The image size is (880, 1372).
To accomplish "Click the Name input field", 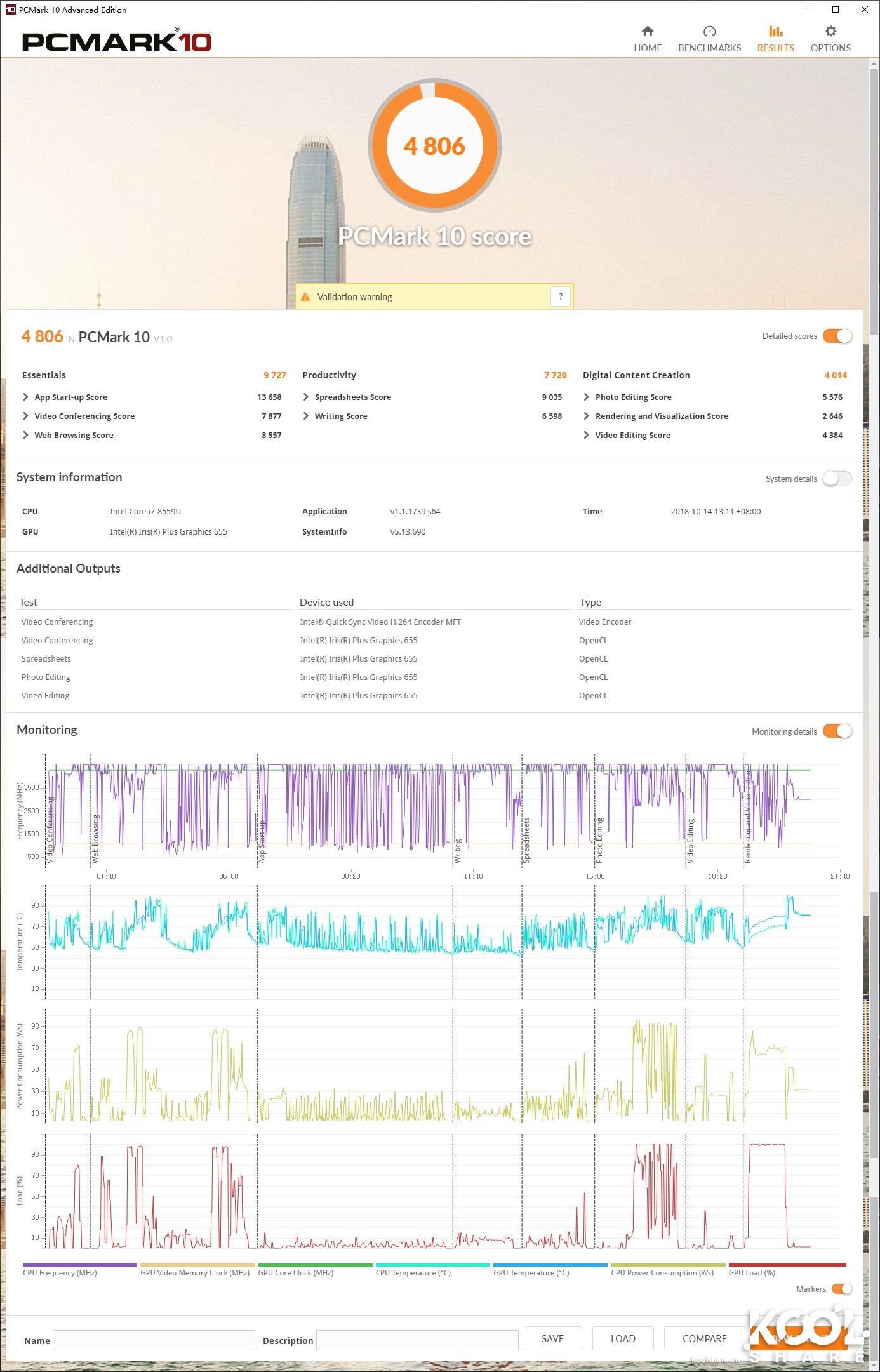I will coord(154,1340).
